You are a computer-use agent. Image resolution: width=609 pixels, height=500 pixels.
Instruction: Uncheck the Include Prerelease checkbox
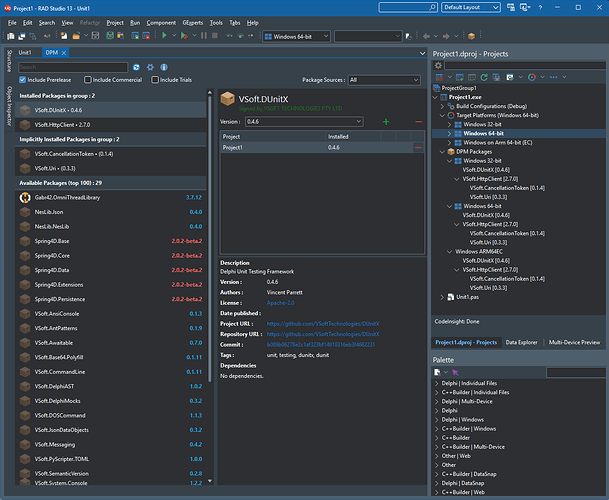pyautogui.click(x=23, y=80)
